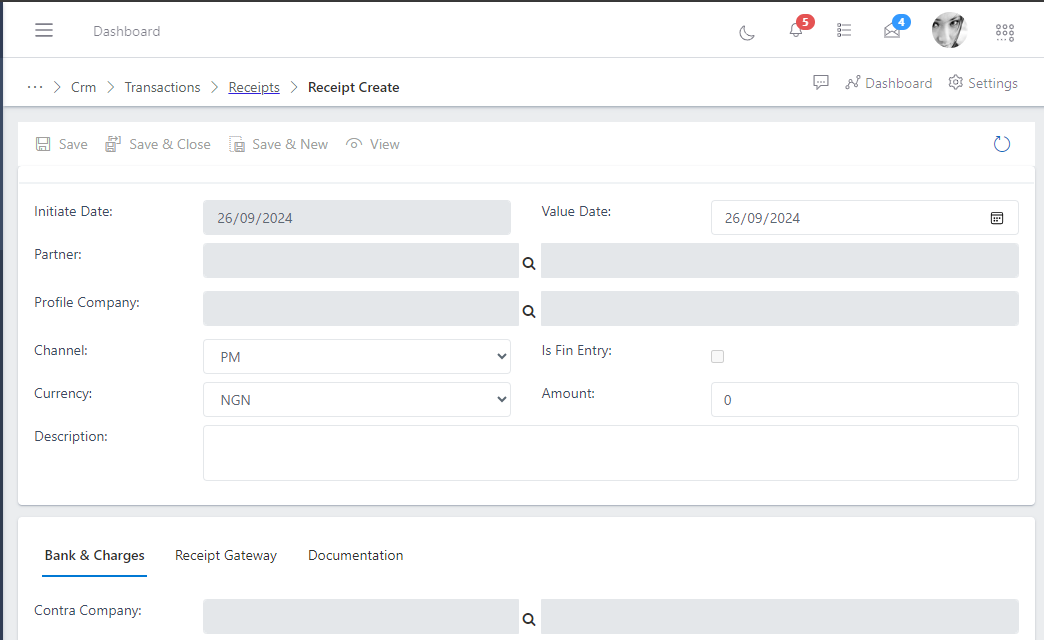This screenshot has height=640, width=1044.
Task: Click Save & Close on the toolbar
Action: [x=158, y=144]
